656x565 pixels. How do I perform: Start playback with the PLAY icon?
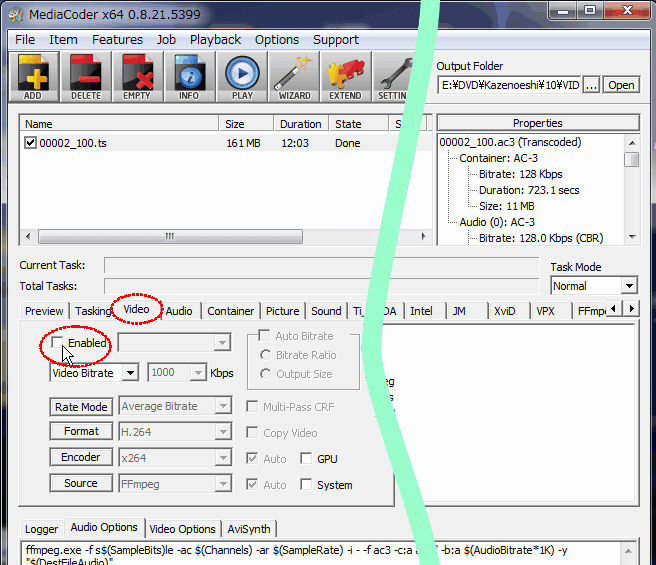241,76
